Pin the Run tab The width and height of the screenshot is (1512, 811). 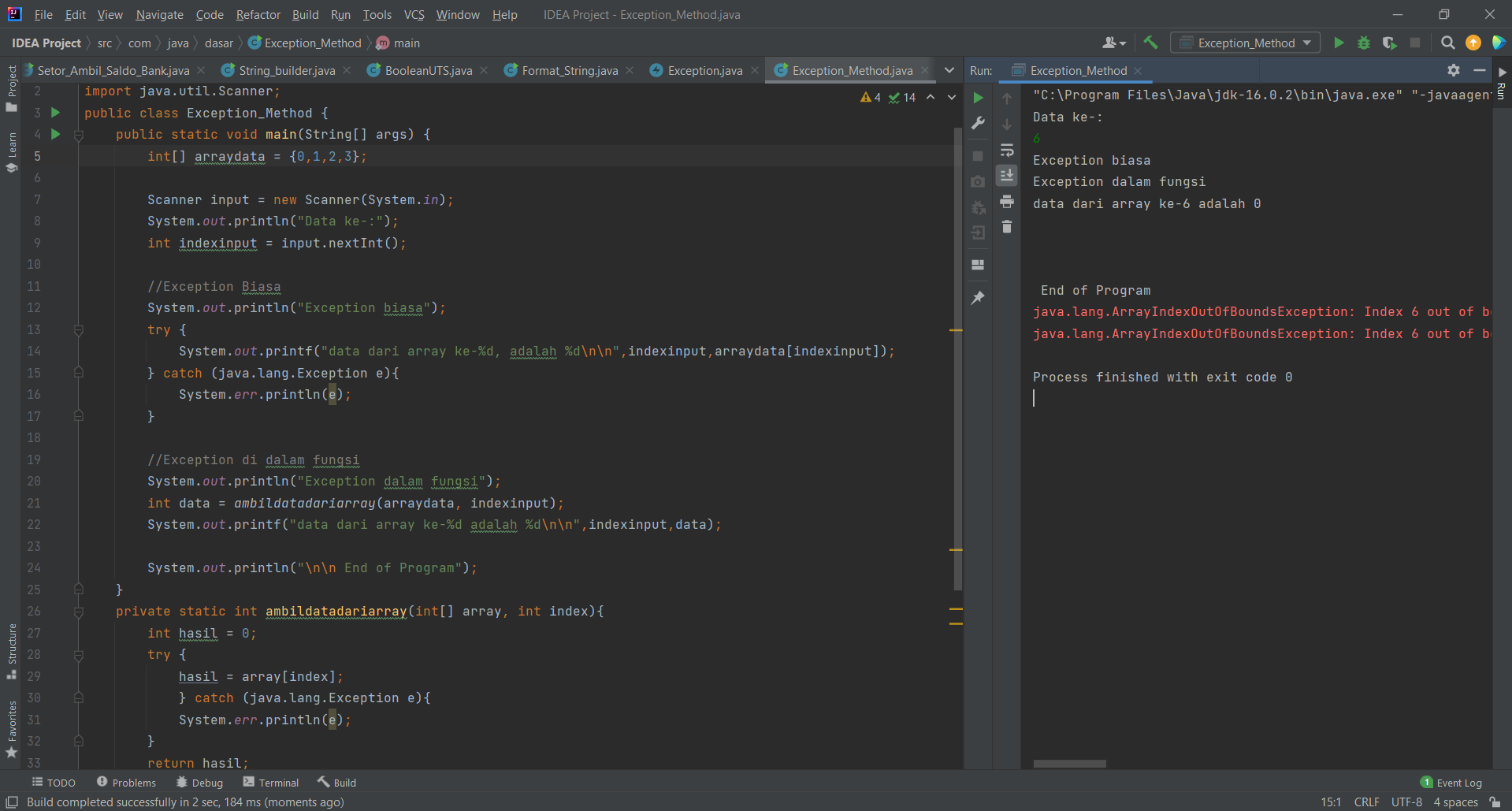978,298
